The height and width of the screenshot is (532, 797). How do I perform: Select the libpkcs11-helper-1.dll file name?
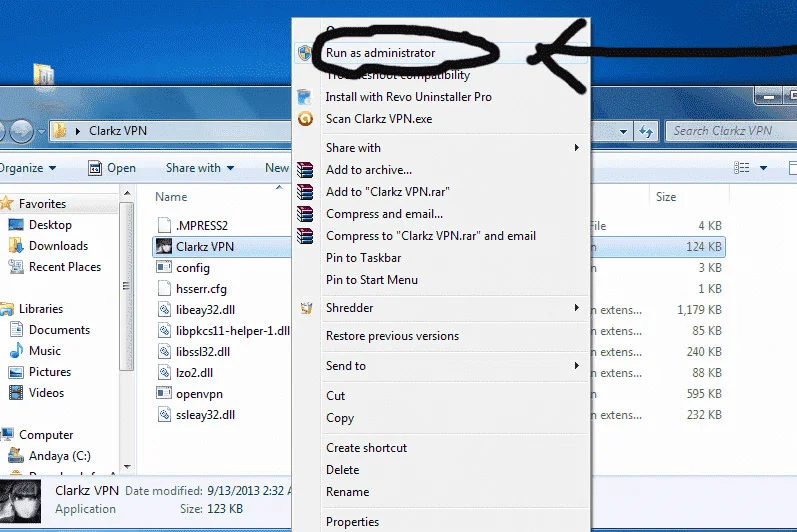(233, 331)
